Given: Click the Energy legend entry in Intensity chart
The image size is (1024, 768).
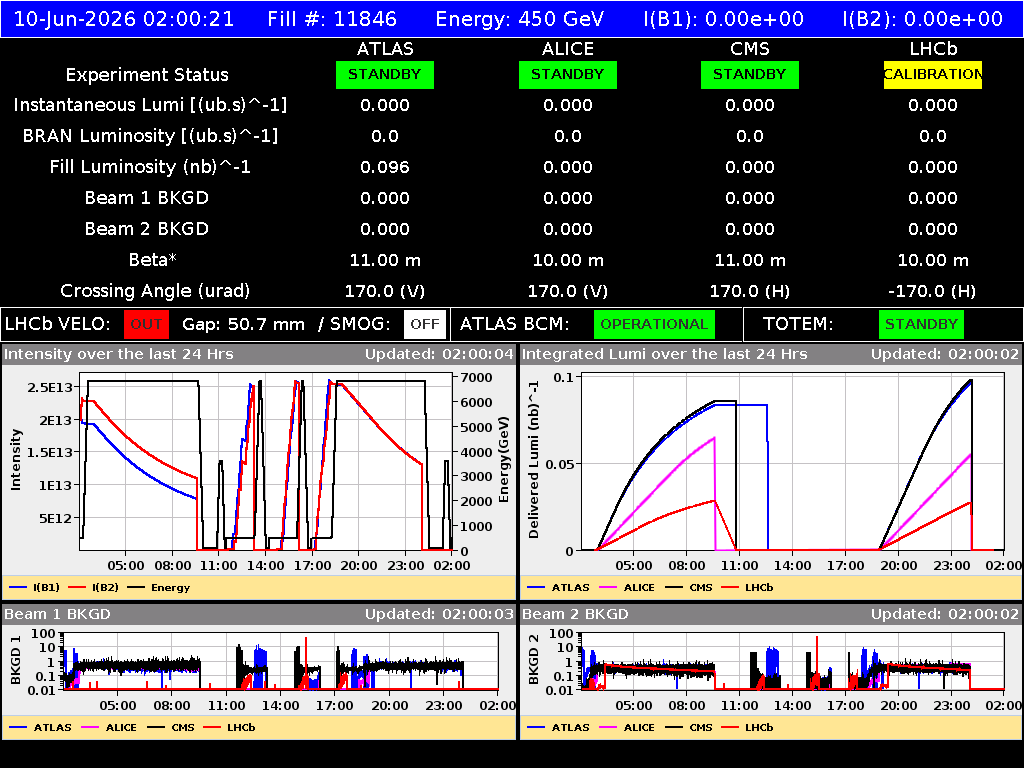Looking at the screenshot, I should click(159, 587).
